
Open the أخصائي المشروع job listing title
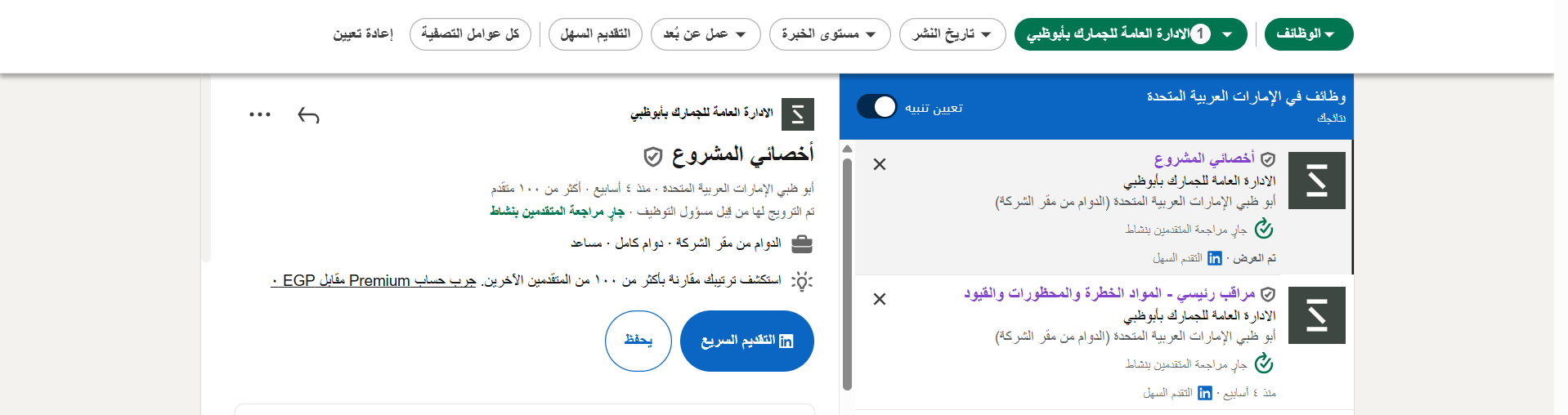click(x=1204, y=158)
